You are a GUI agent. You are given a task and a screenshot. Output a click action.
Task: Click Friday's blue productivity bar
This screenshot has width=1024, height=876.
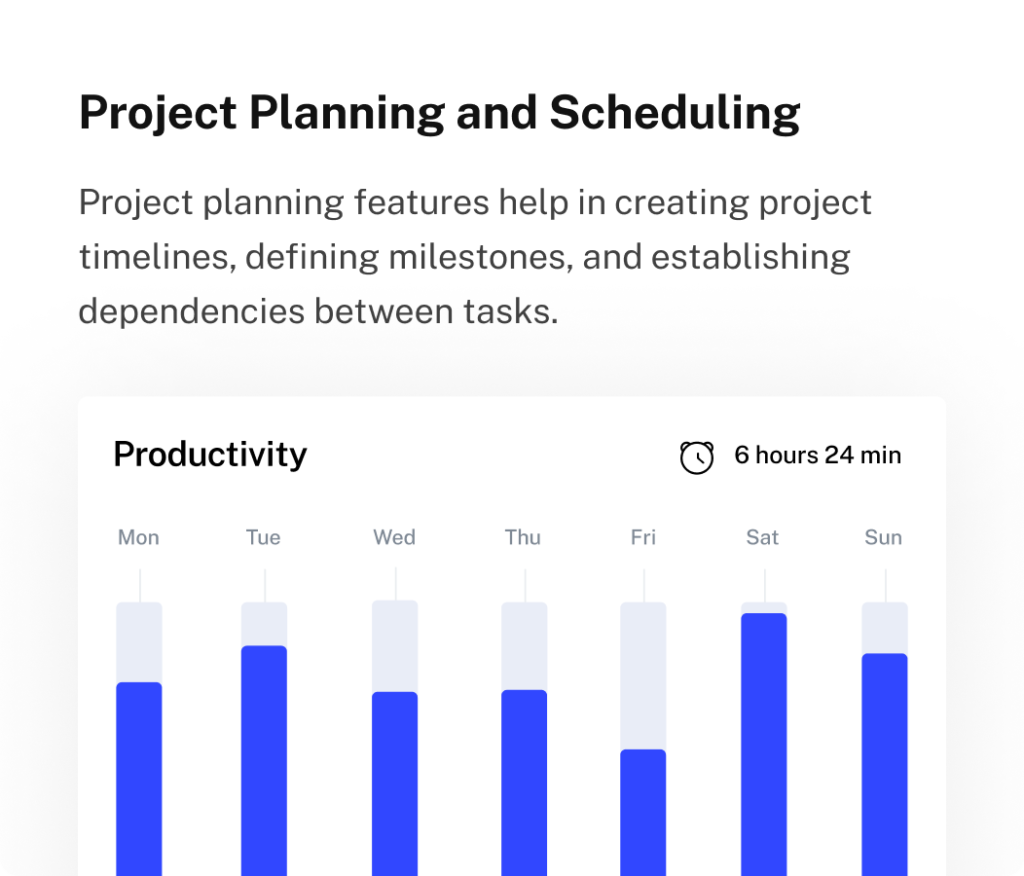[x=643, y=812]
